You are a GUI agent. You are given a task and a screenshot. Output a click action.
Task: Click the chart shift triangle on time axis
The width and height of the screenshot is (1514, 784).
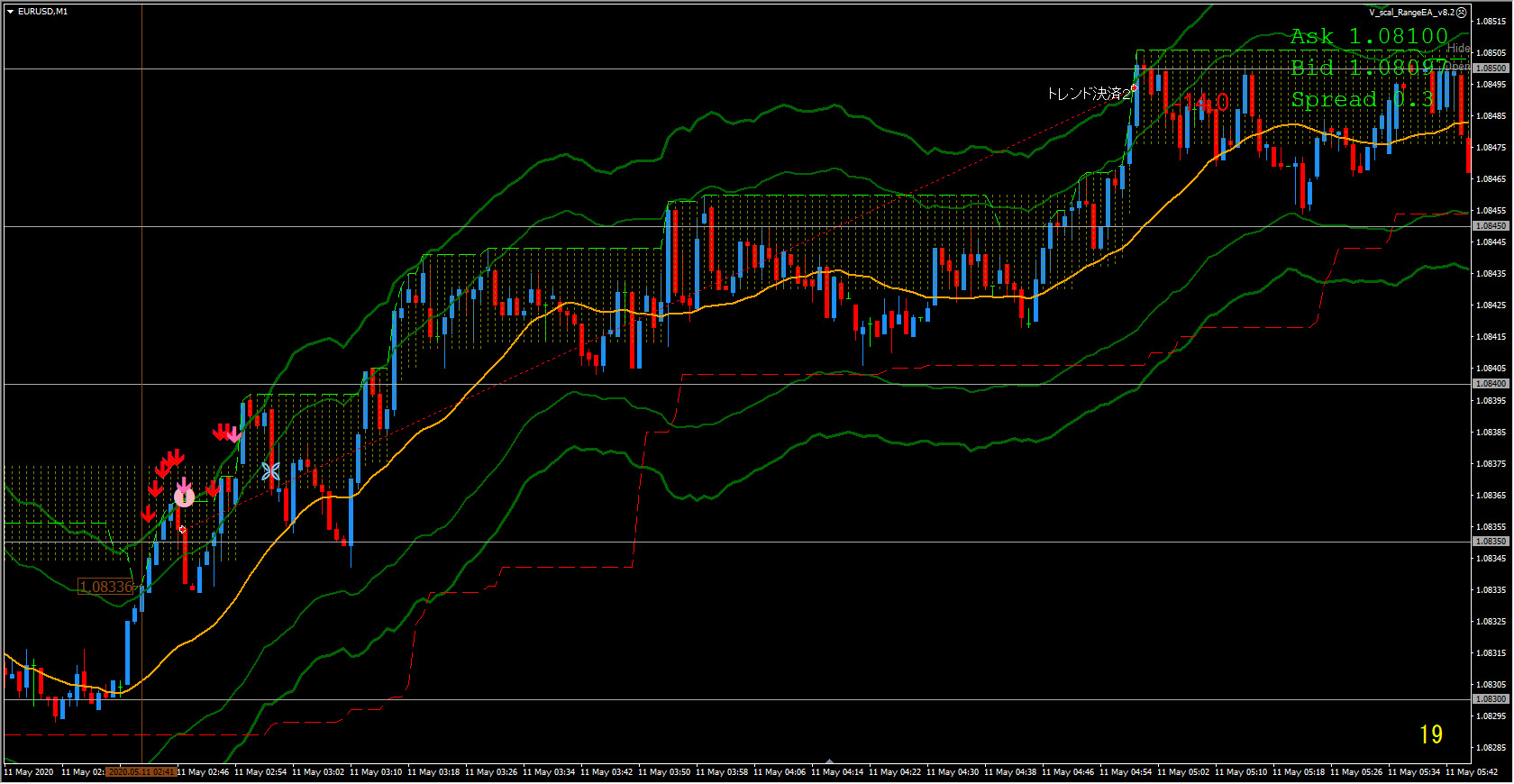[829, 761]
